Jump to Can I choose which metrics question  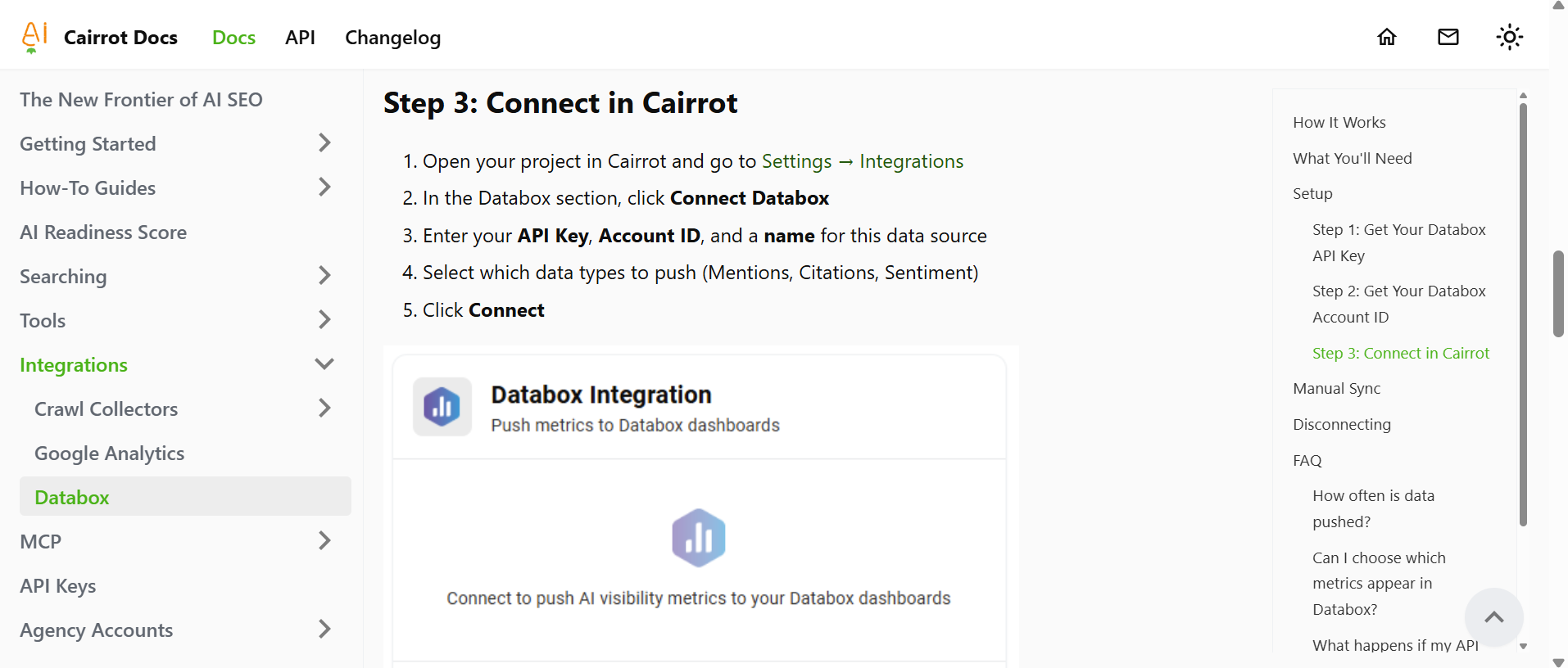coord(1380,584)
